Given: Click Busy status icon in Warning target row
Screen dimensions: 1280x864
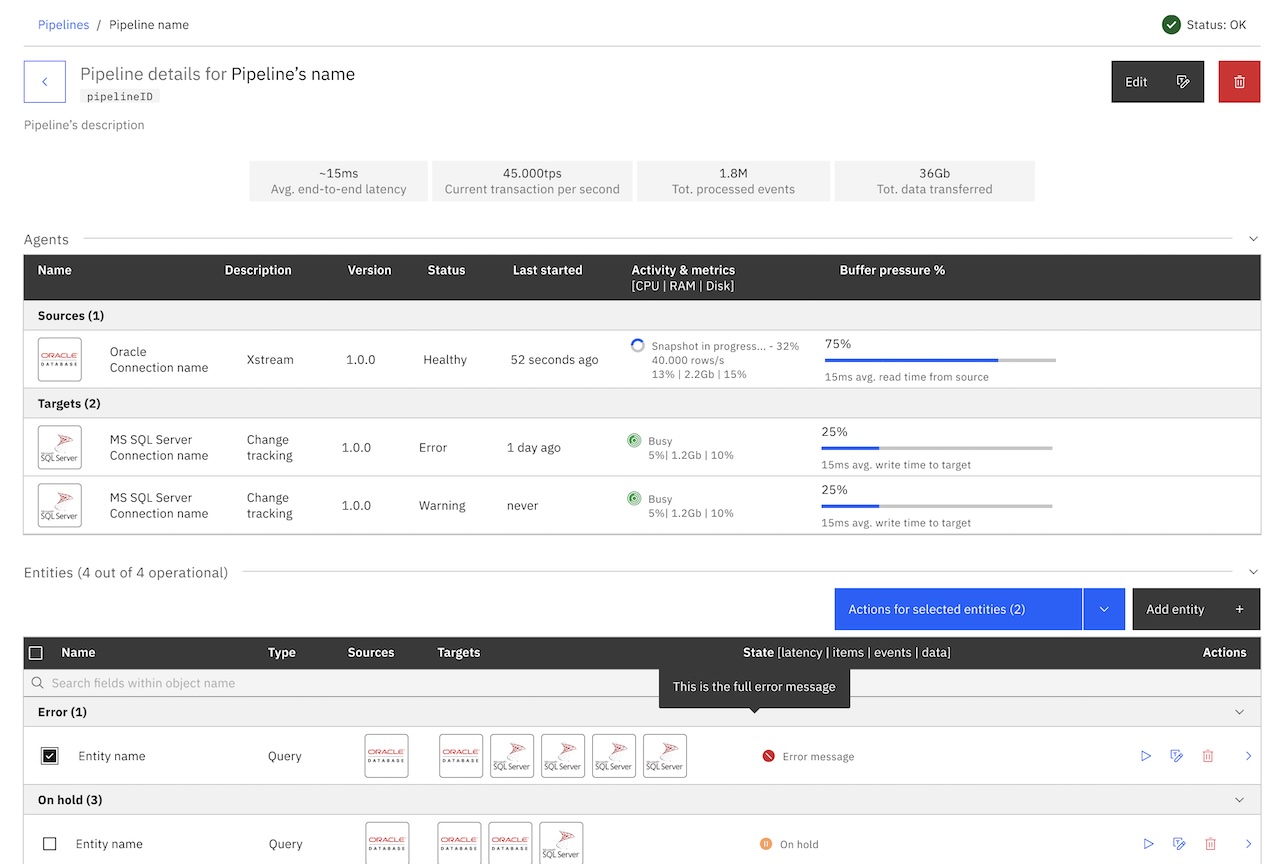Looking at the screenshot, I should click(634, 498).
